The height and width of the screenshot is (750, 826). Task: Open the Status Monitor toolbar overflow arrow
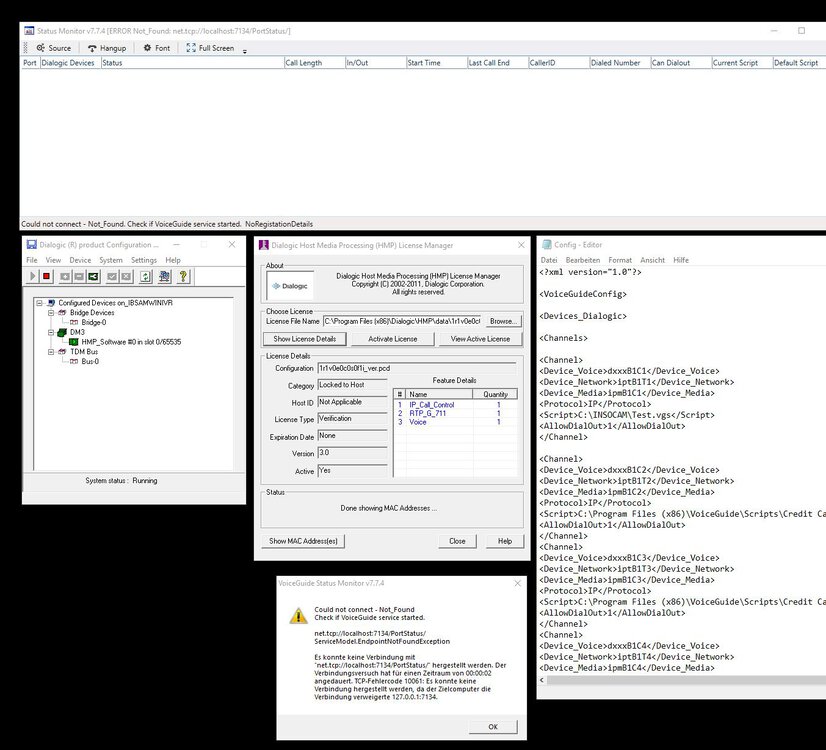[244, 51]
